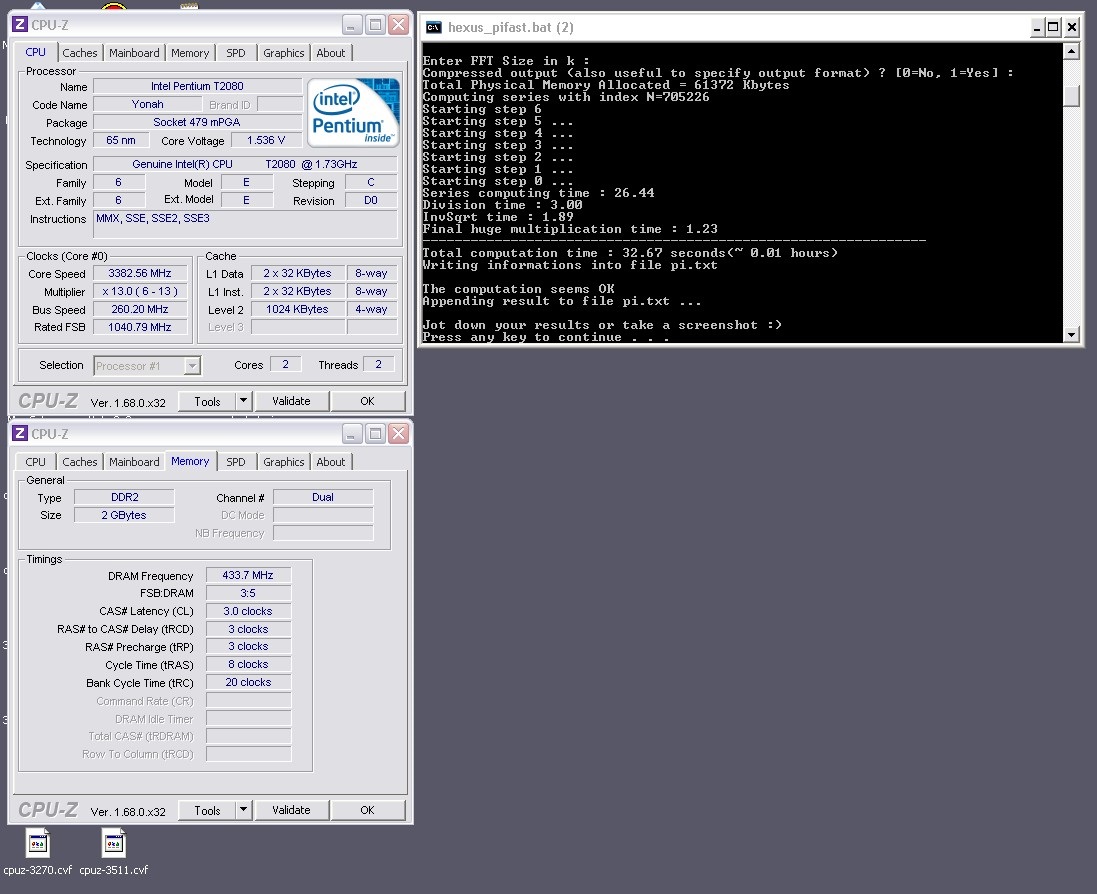Click the Intel Pentium inside logo
This screenshot has width=1097, height=894.
(x=353, y=113)
